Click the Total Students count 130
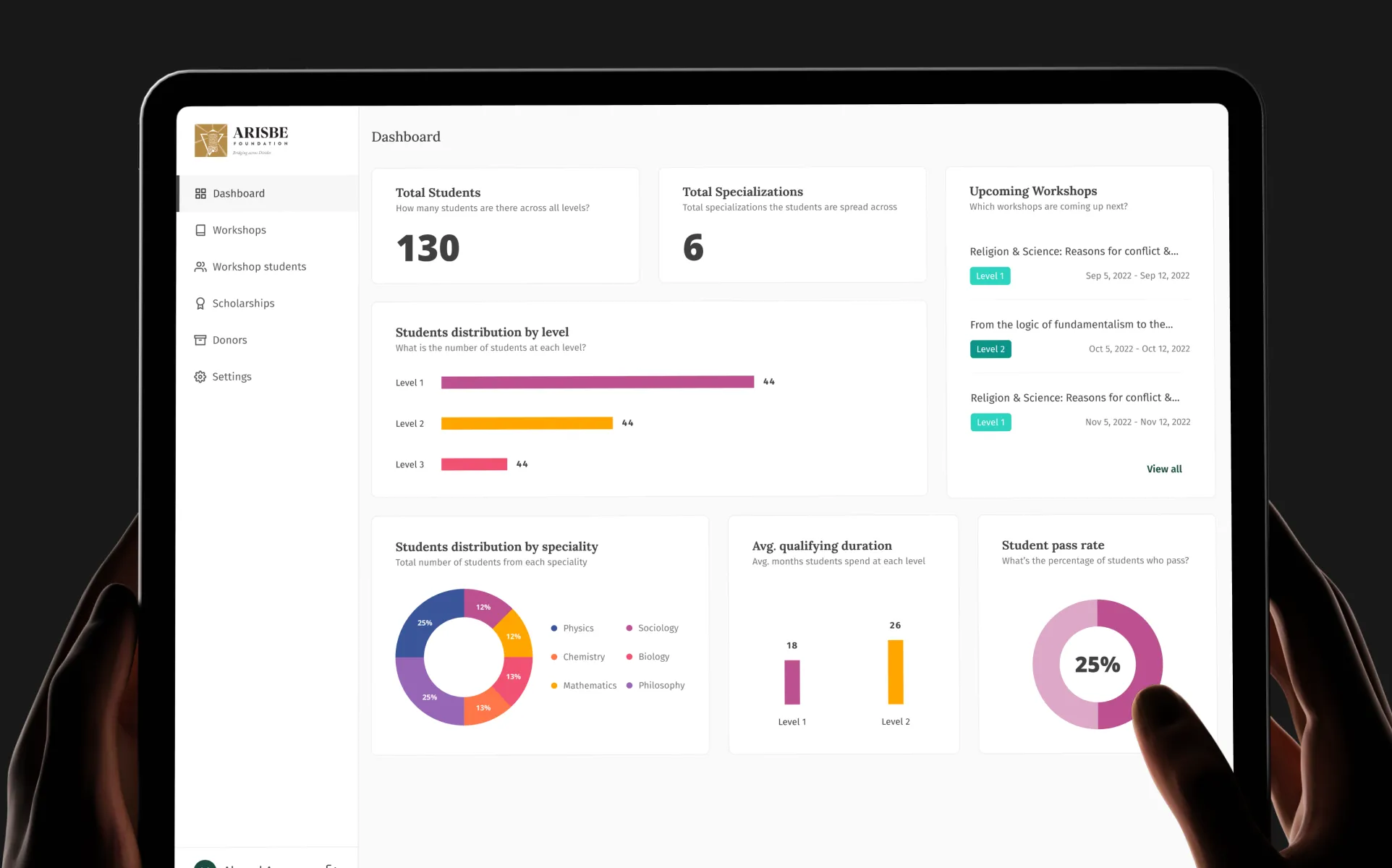 tap(428, 248)
